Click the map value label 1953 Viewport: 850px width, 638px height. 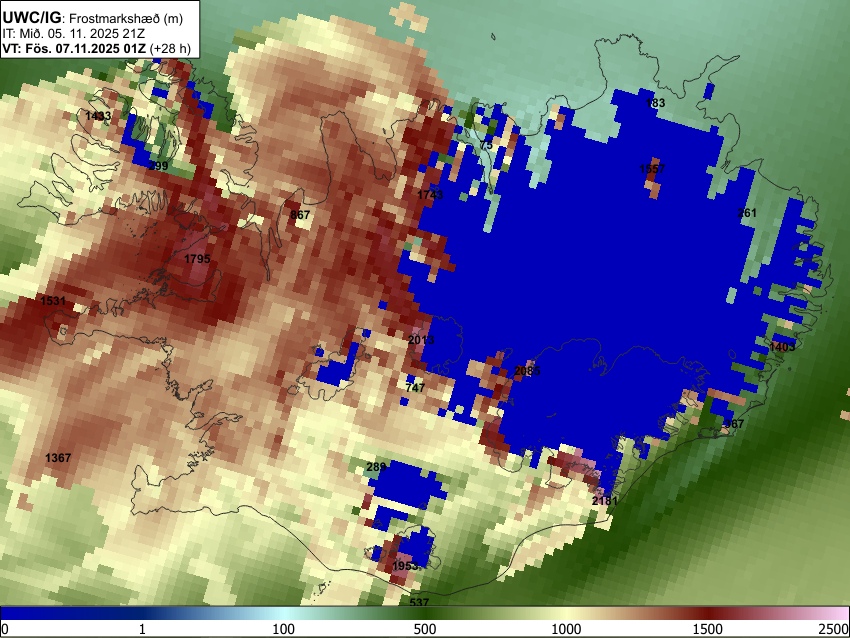405,565
